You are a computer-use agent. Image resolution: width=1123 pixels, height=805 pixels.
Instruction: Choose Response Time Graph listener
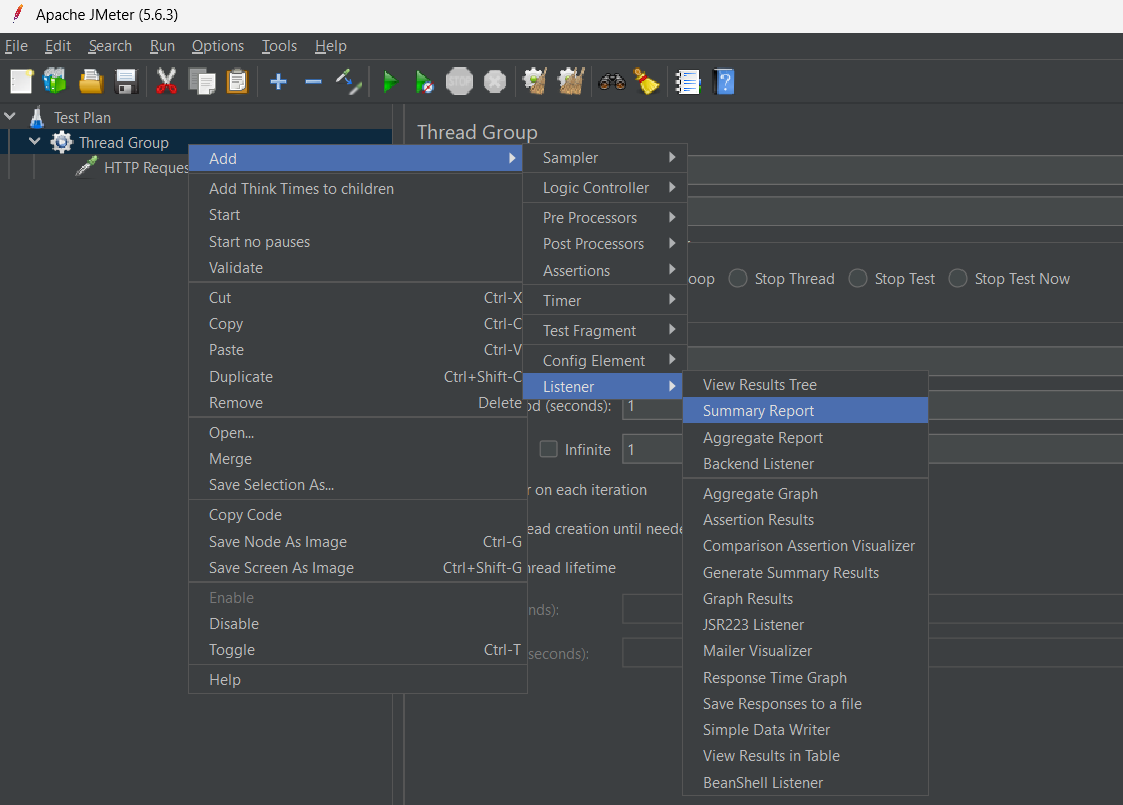pyautogui.click(x=806, y=678)
